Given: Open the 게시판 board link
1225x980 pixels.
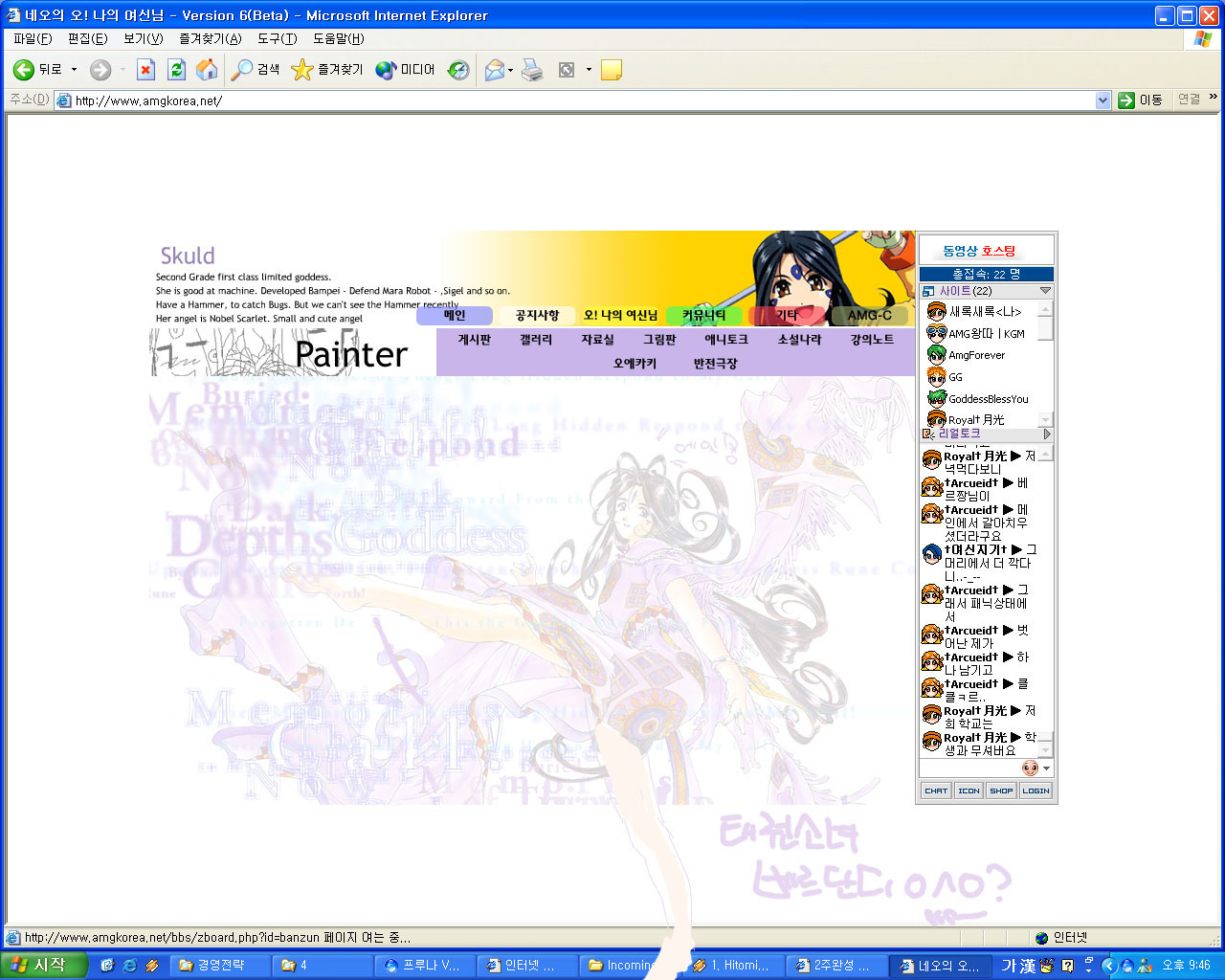Looking at the screenshot, I should pyautogui.click(x=475, y=340).
